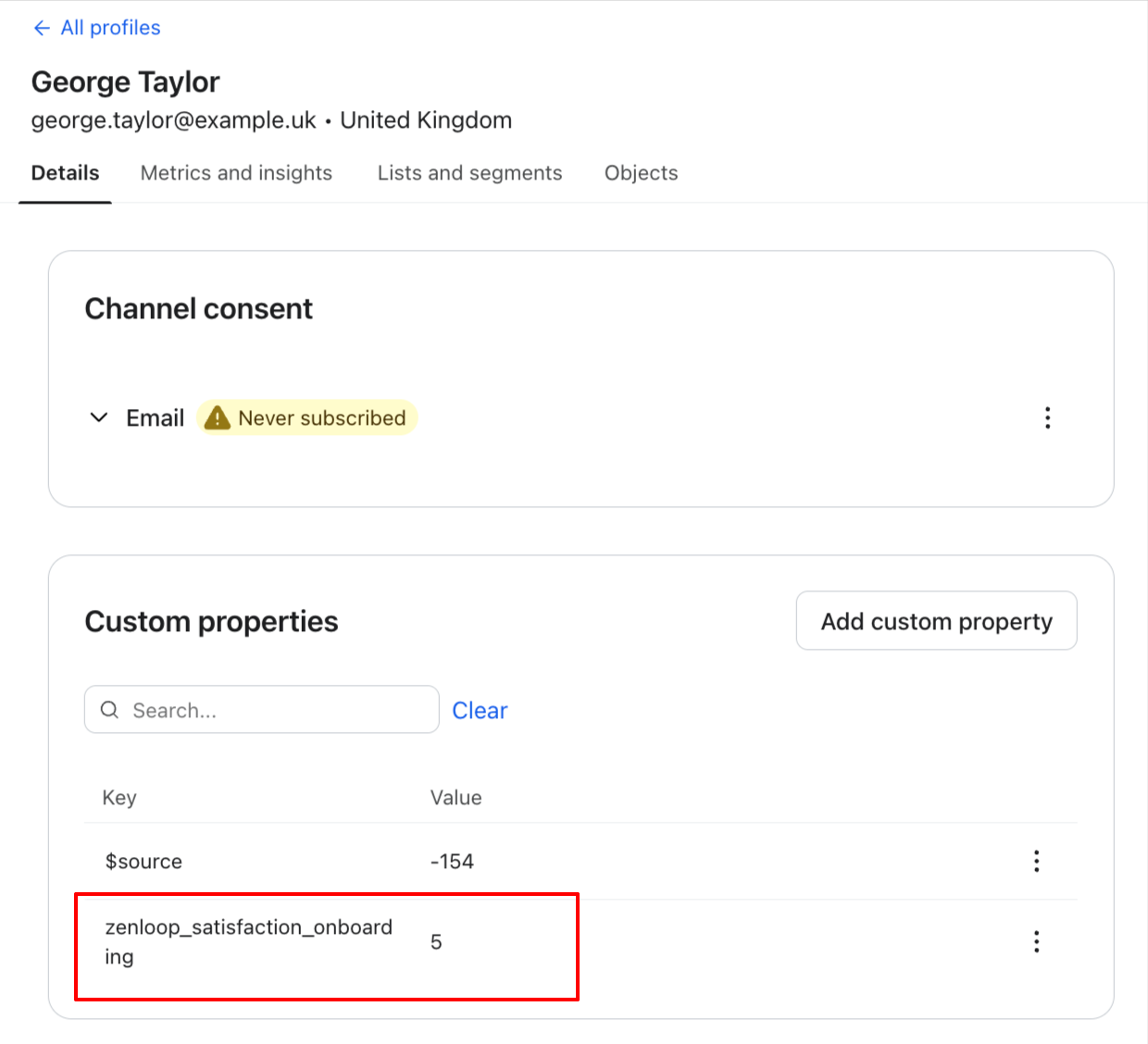Click the Email channel label
1148x1044 pixels.
pyautogui.click(x=156, y=417)
